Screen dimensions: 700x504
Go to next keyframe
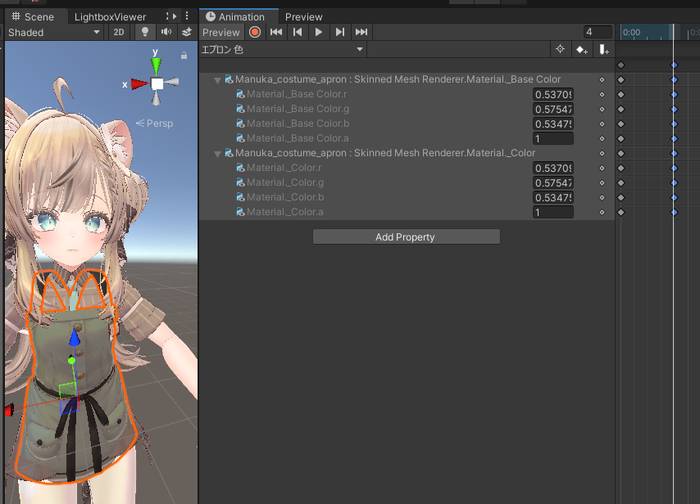[x=340, y=32]
